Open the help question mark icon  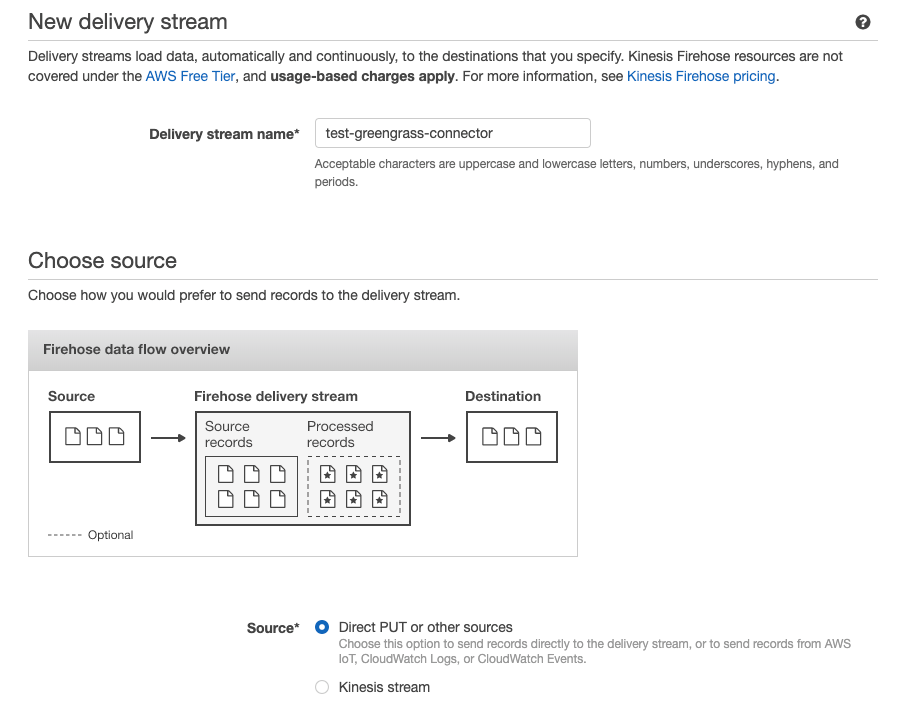863,22
